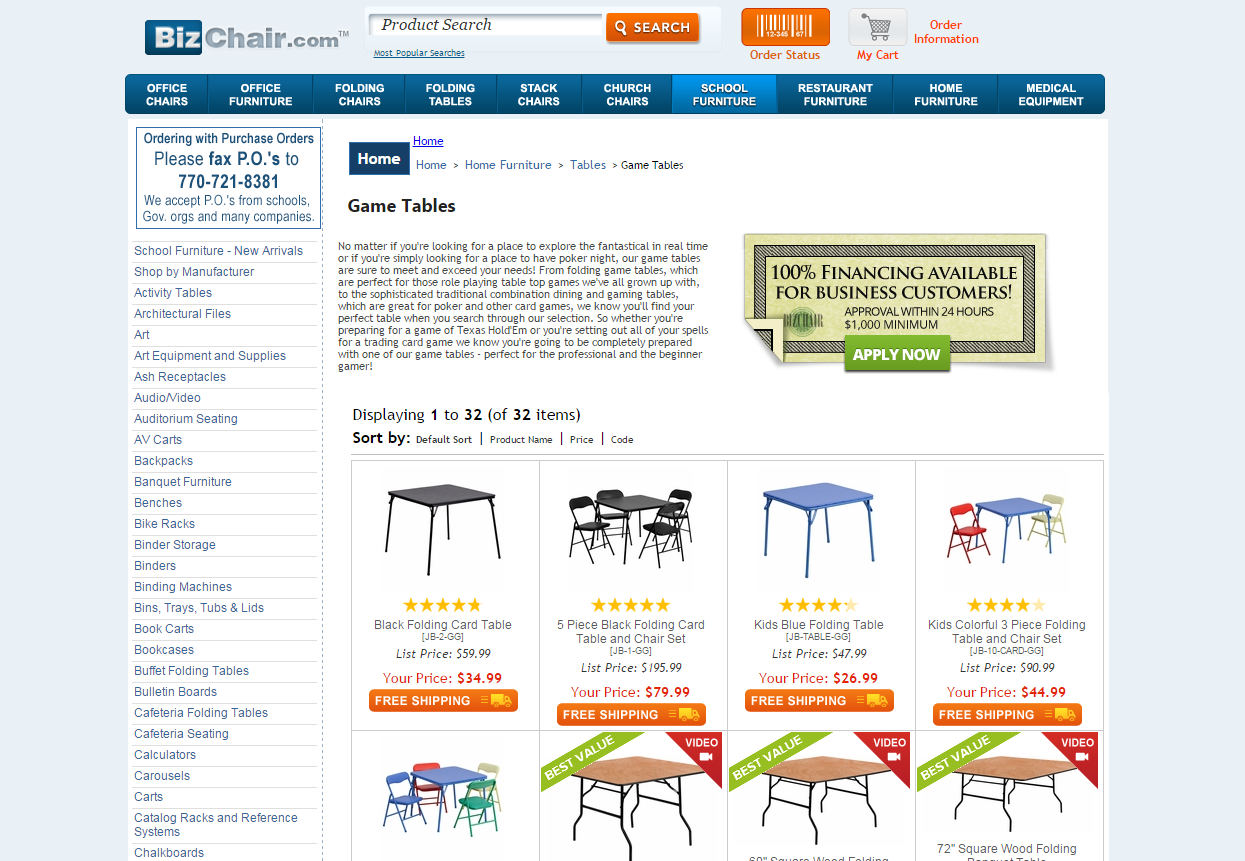Click Best Value ribbon on first wood table

point(577,758)
